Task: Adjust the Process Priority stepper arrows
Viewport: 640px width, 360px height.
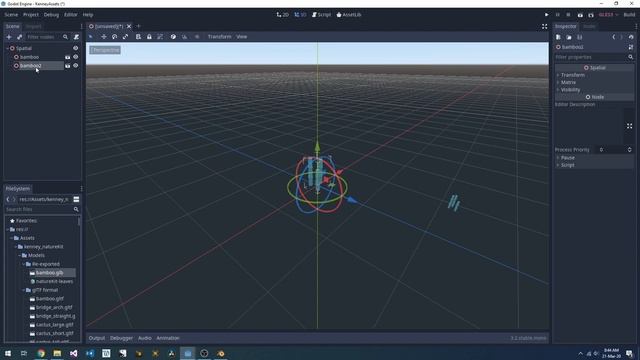Action: (x=629, y=150)
